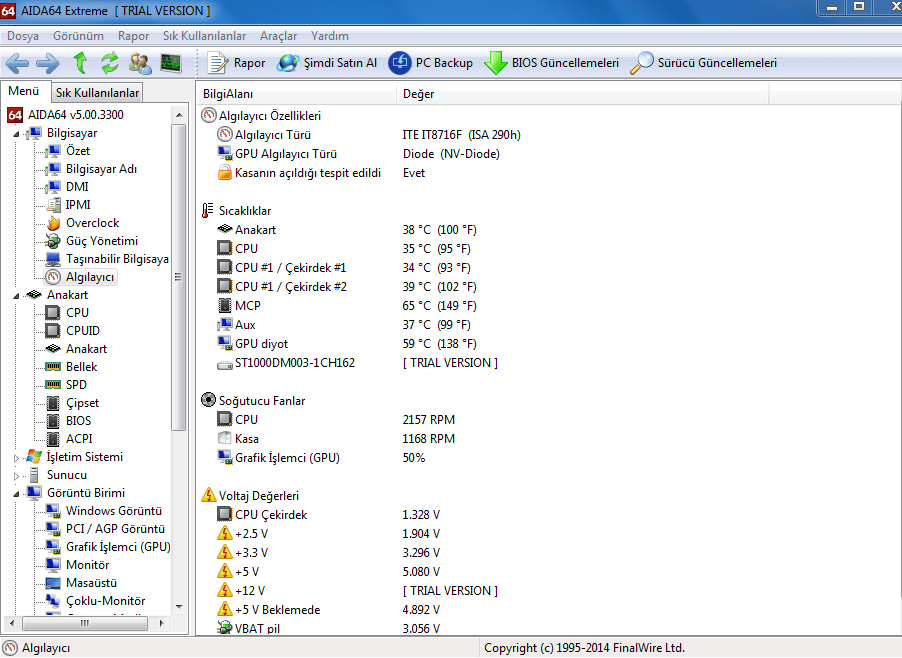902x658 pixels.
Task: Click tree panel horizontal scrollbar right arrow
Action: (x=162, y=623)
